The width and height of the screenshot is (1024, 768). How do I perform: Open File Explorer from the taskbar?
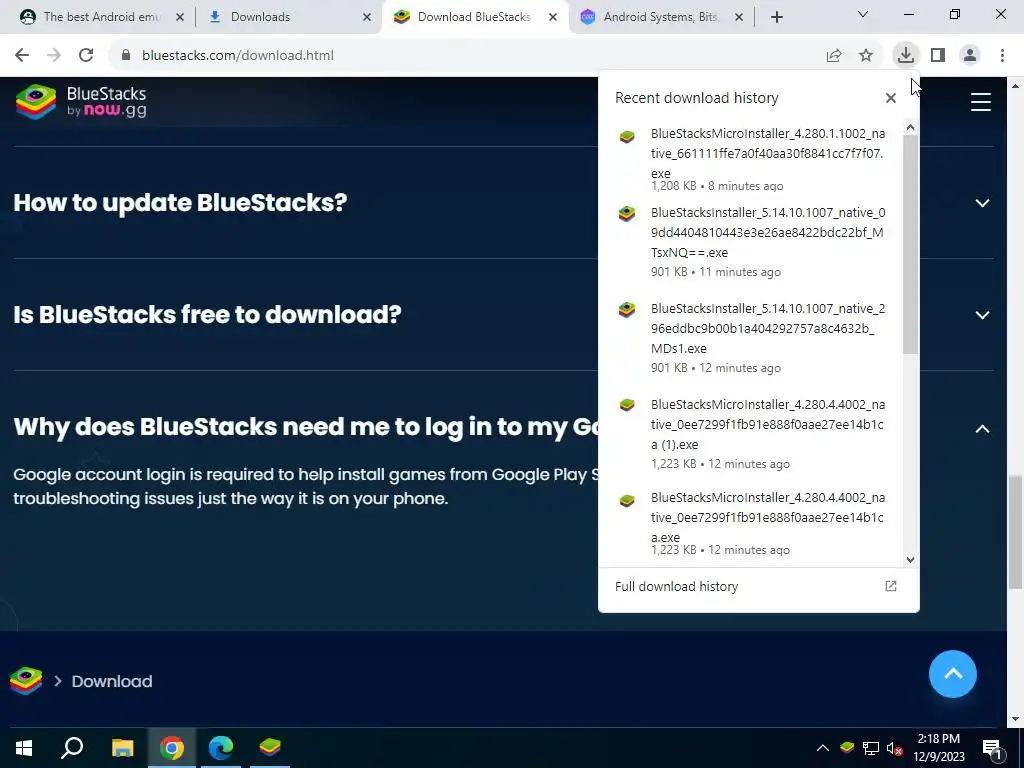[x=122, y=747]
